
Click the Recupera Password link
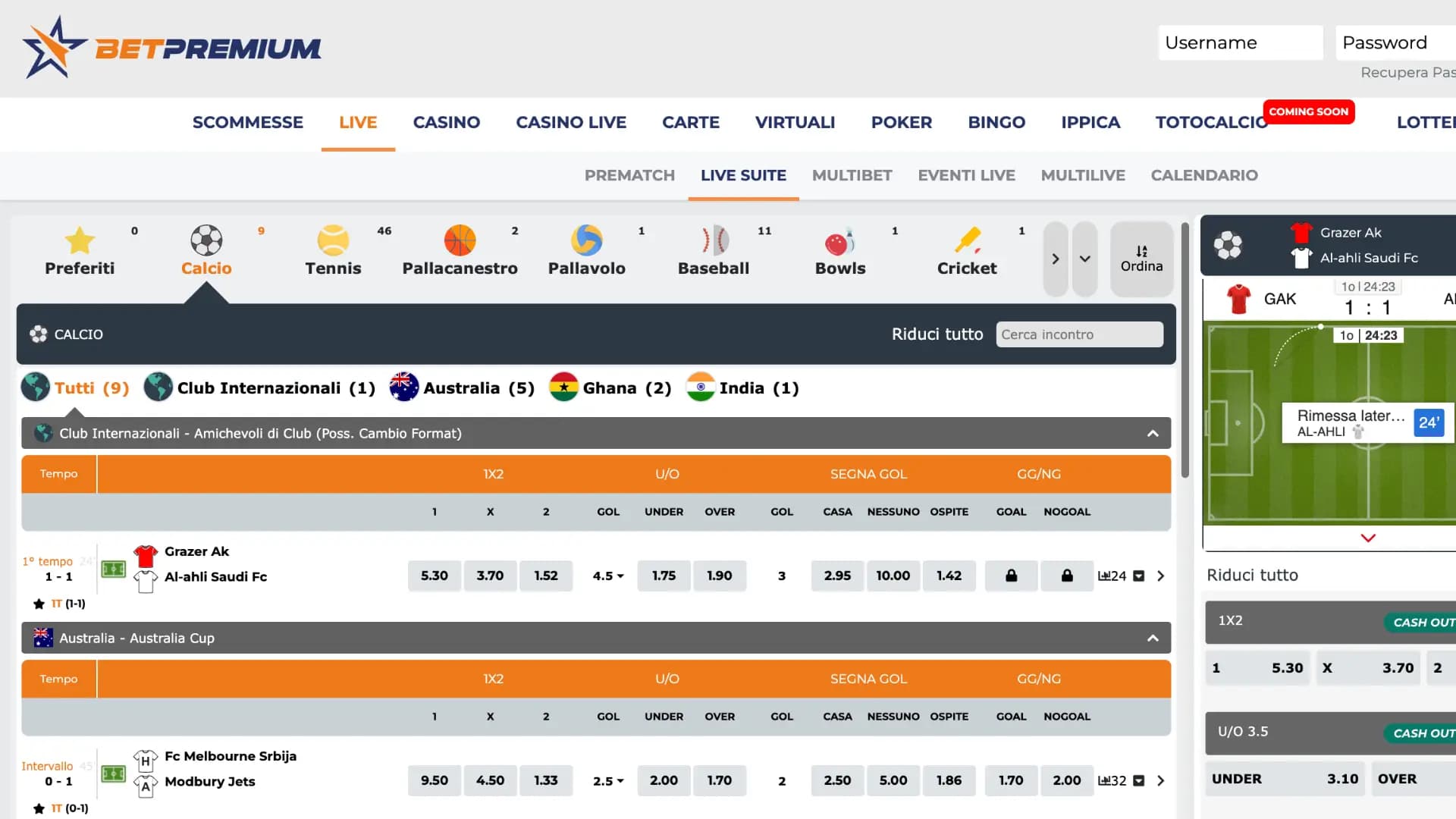(x=1407, y=72)
